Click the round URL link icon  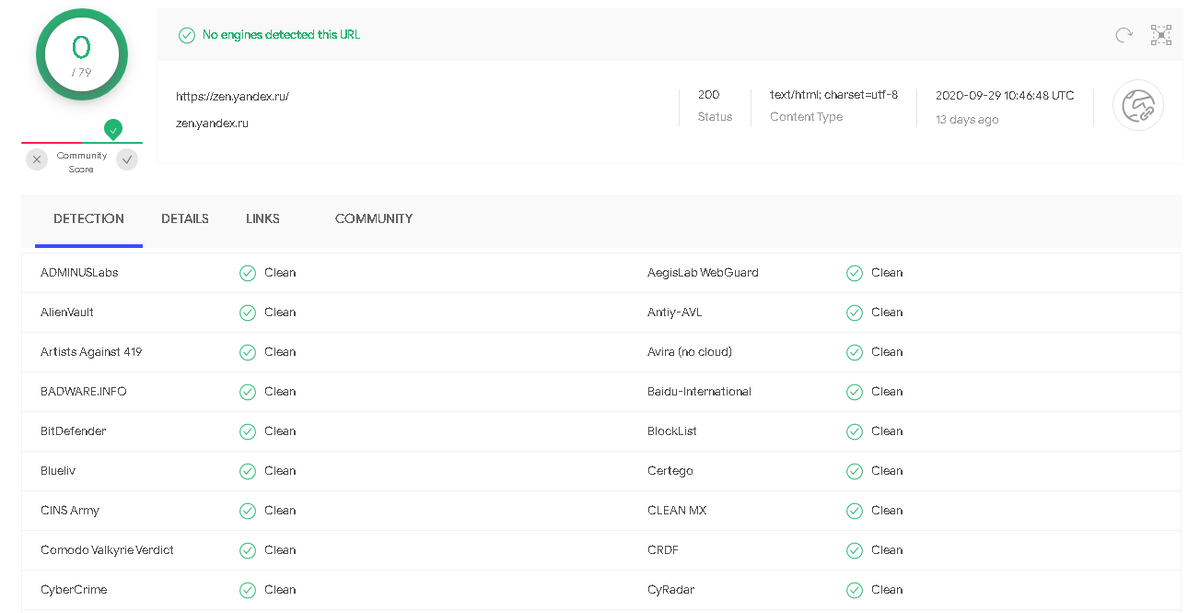coord(1138,105)
